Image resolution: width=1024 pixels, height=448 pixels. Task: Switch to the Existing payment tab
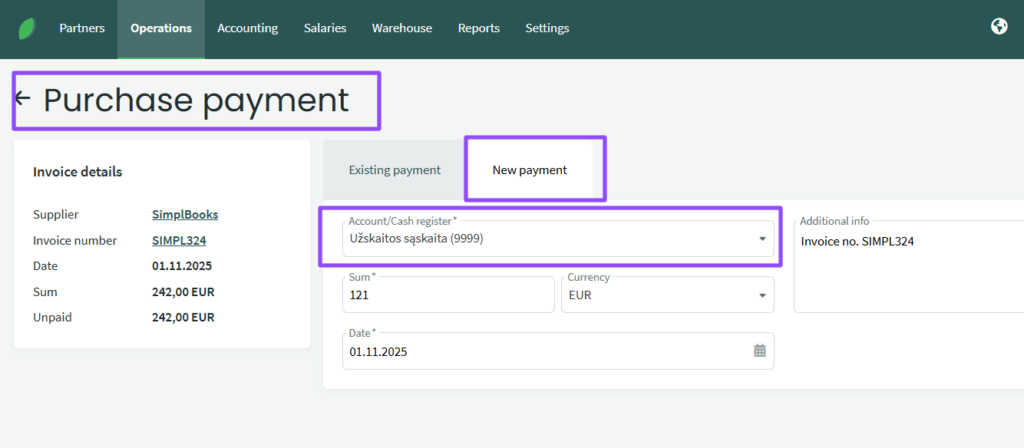(394, 170)
